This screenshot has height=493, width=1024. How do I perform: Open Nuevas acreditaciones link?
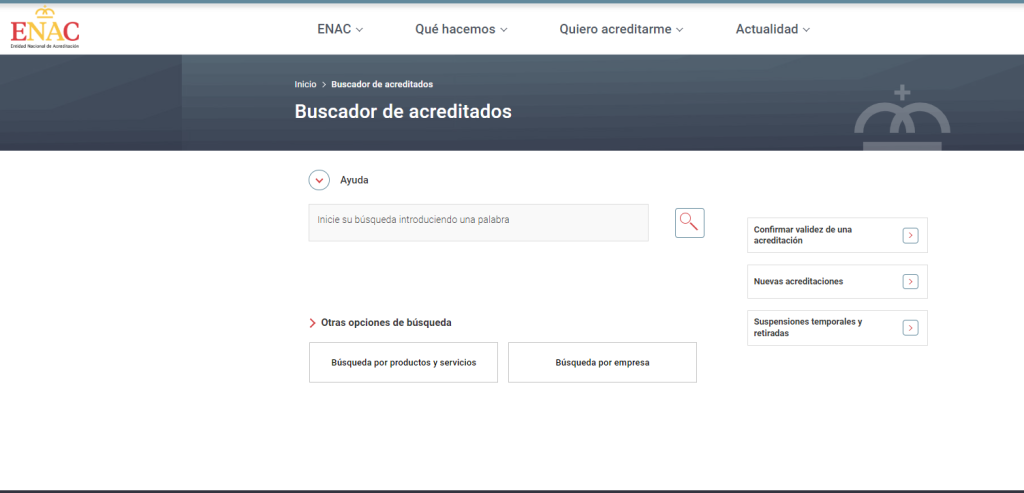pos(837,281)
